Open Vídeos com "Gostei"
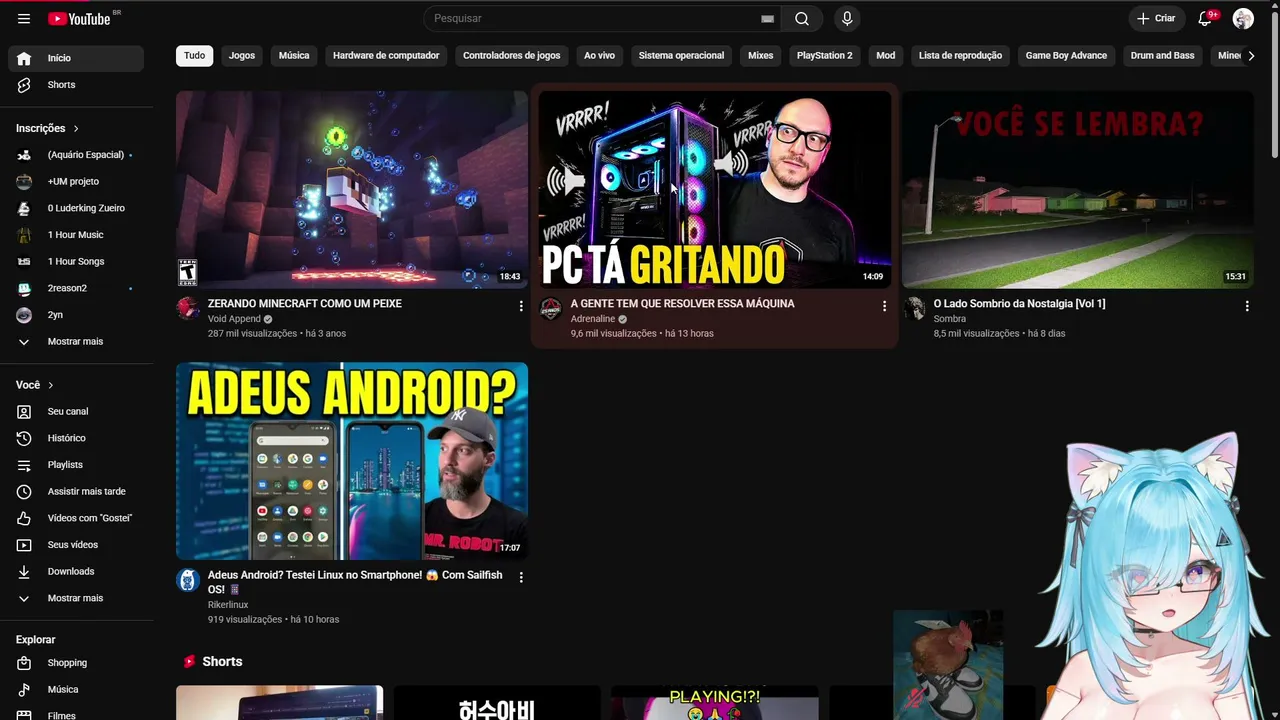This screenshot has width=1280, height=720. pos(76,518)
